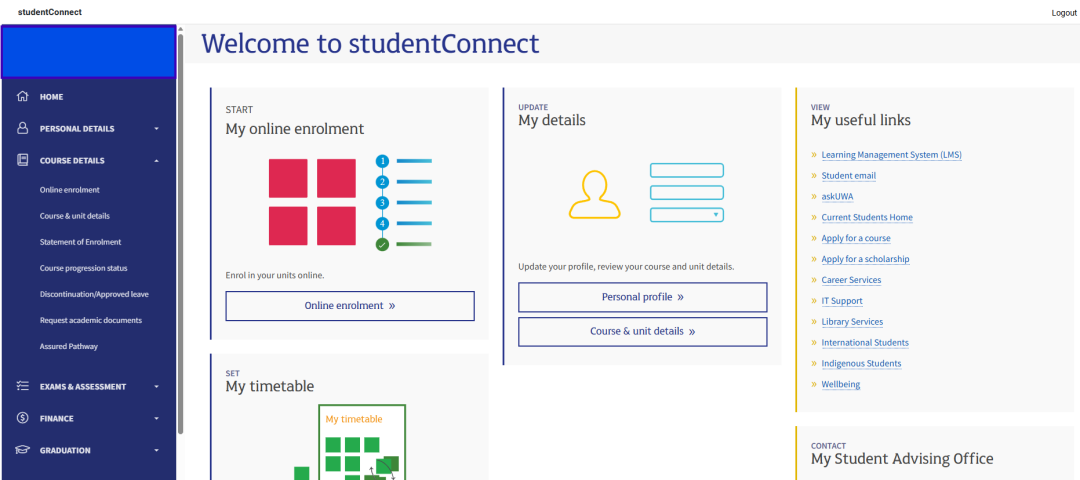Click the online enrolment red squares illustration
This screenshot has height=480, width=1080.
tap(312, 202)
